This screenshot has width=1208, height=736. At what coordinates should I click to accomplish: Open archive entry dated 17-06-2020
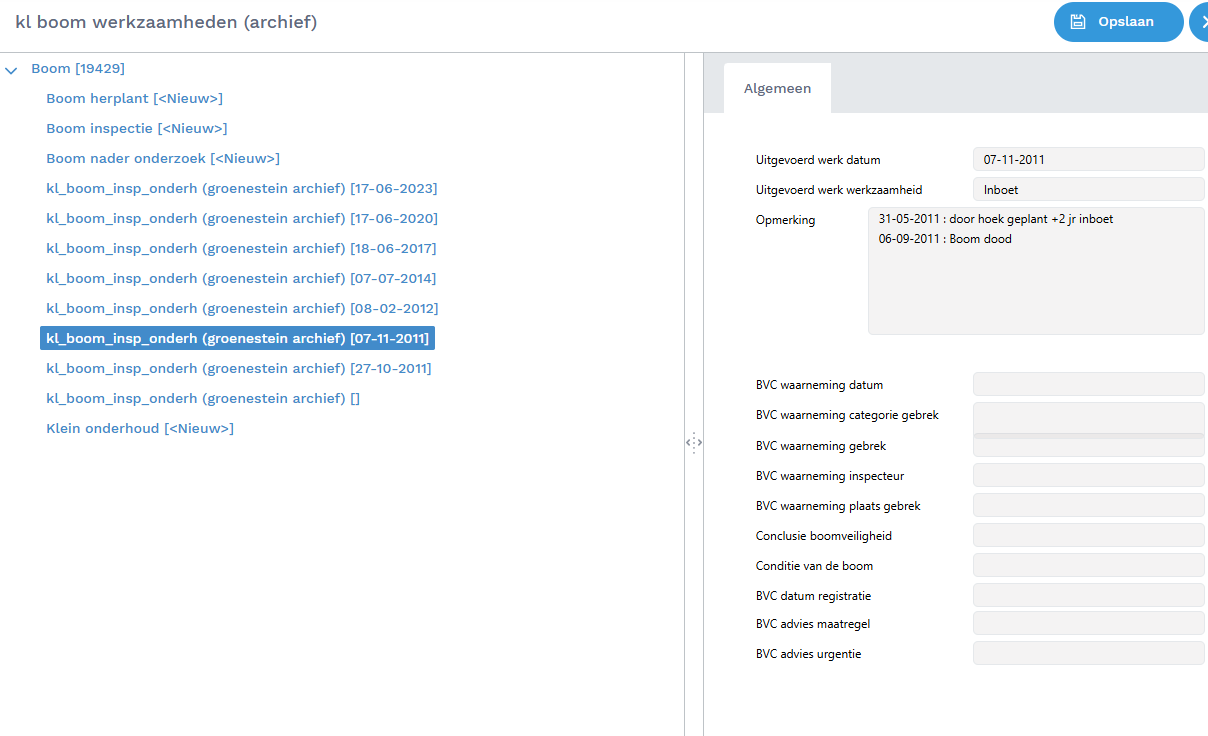click(241, 219)
